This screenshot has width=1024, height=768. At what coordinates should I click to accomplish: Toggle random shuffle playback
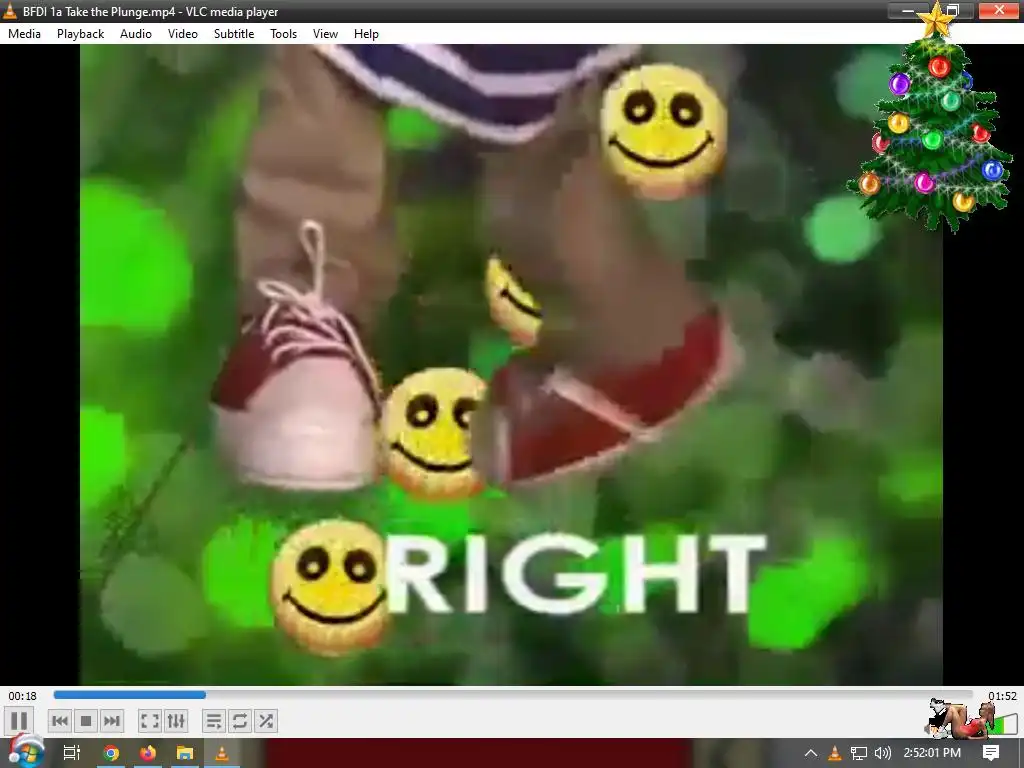point(266,721)
